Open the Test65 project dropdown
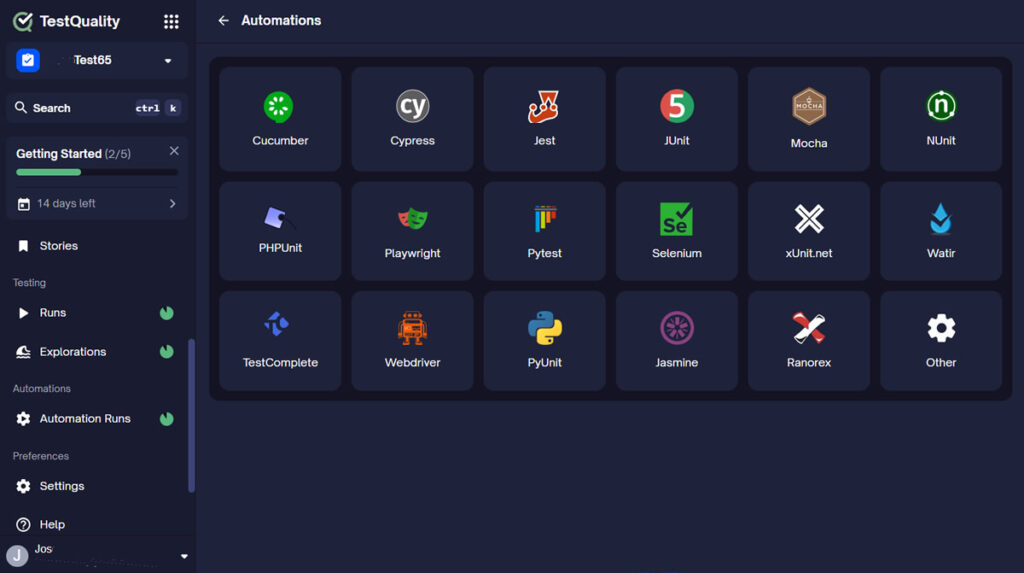Screen dimensions: 1024x573 (x=97, y=60)
